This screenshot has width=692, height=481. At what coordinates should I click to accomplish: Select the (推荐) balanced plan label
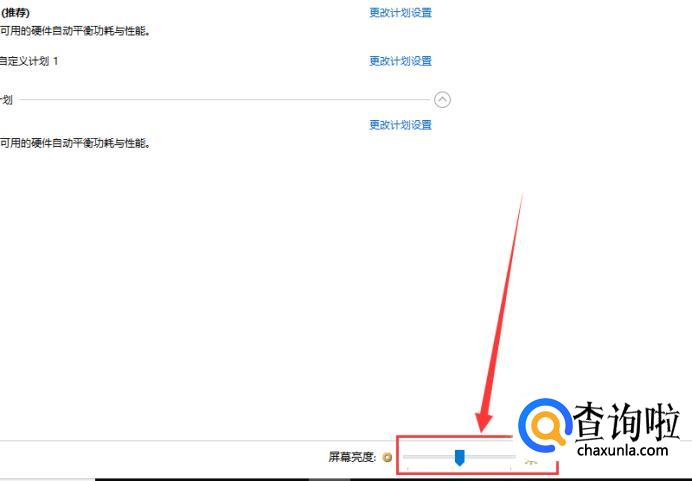point(15,13)
